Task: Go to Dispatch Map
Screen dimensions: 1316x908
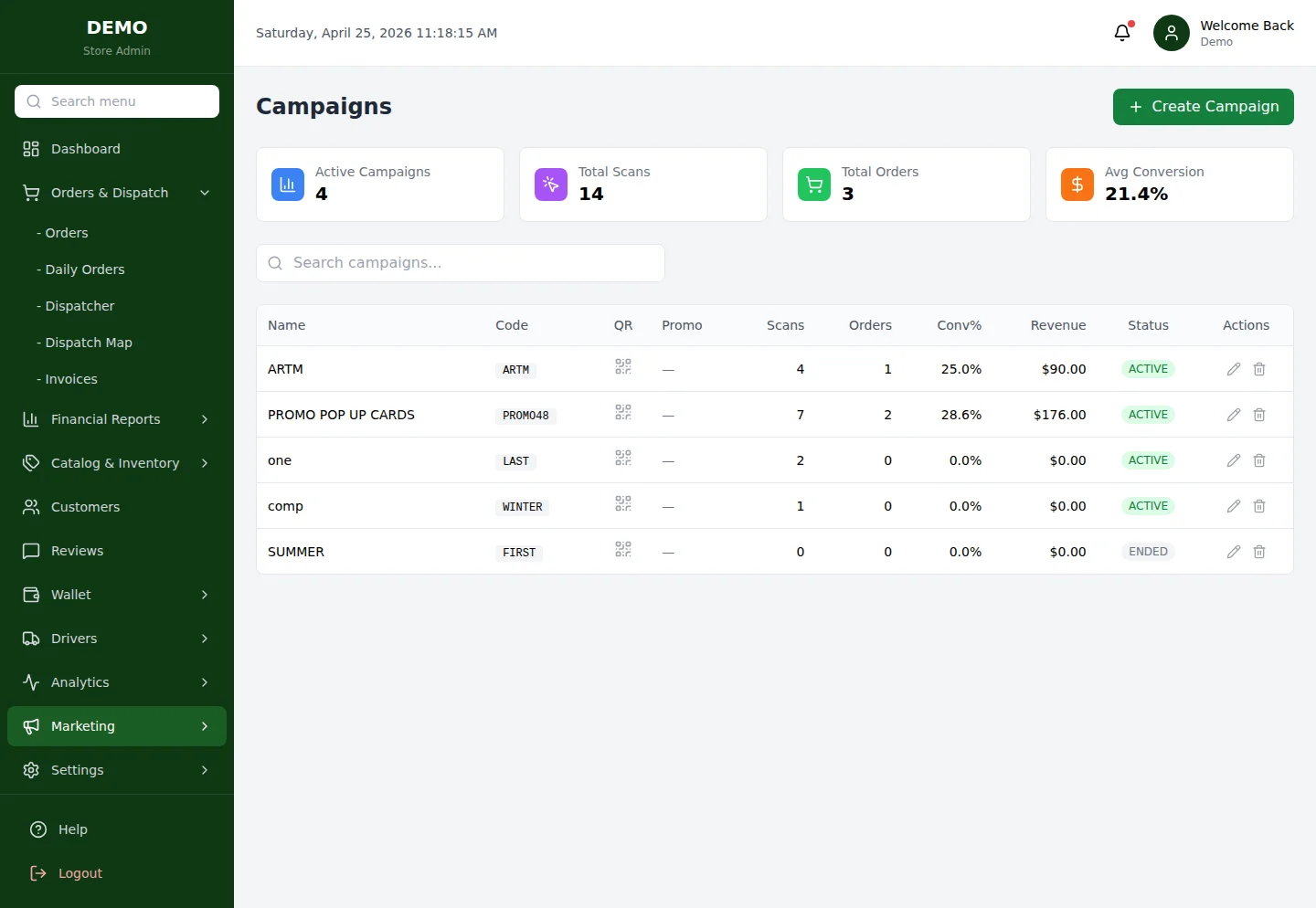Action: click(87, 343)
